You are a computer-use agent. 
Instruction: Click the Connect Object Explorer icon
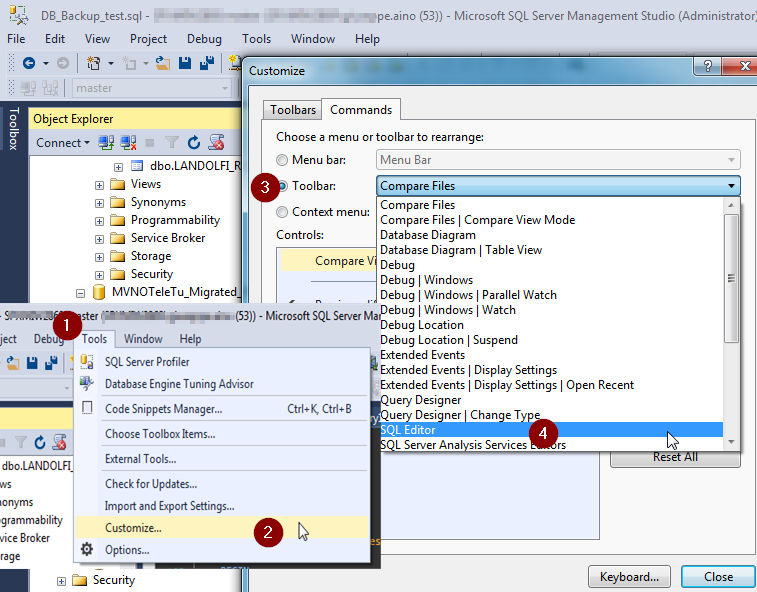[106, 142]
